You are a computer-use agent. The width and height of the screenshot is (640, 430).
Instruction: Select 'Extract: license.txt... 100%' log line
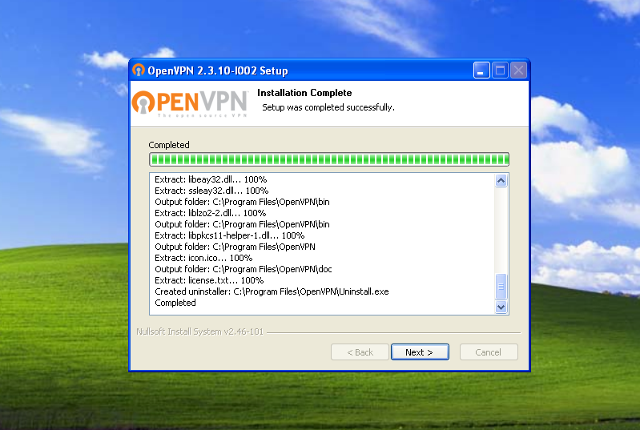coord(209,280)
